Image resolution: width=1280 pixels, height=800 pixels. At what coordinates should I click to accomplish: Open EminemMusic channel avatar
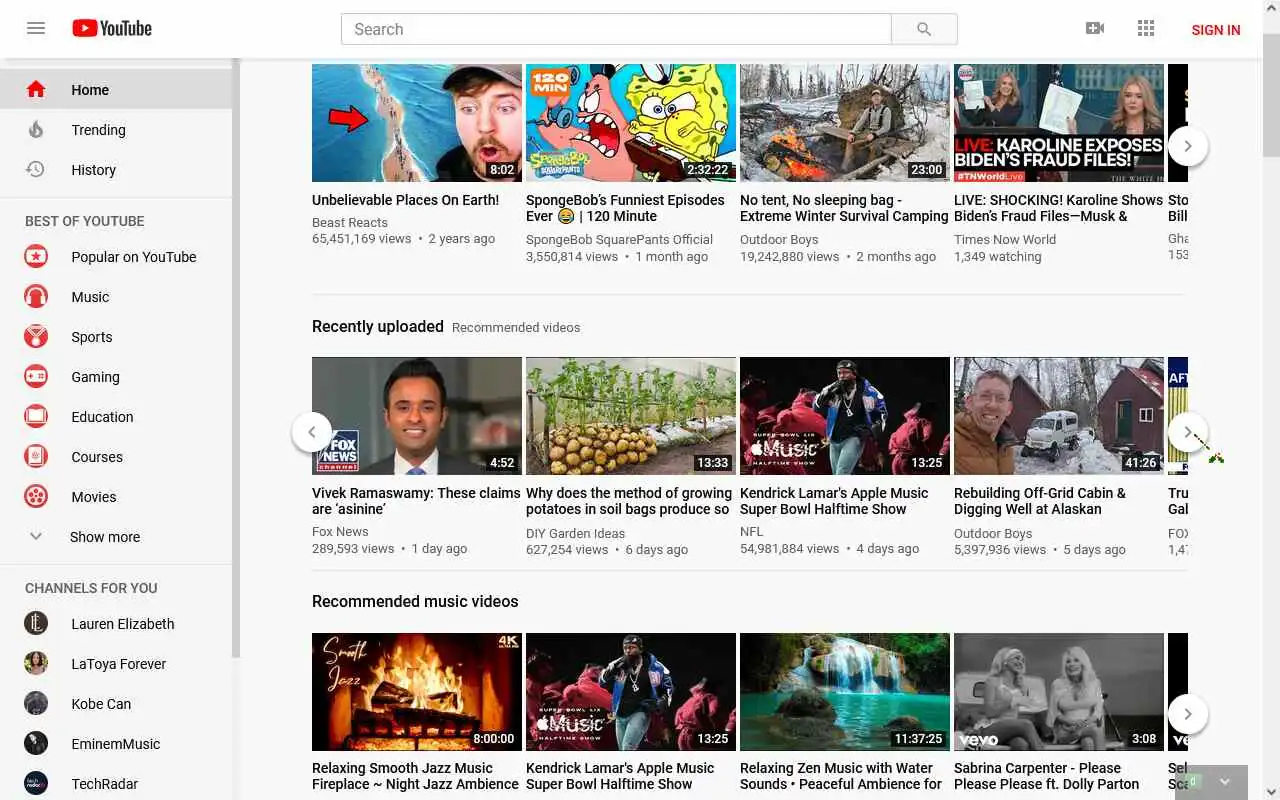click(x=36, y=744)
